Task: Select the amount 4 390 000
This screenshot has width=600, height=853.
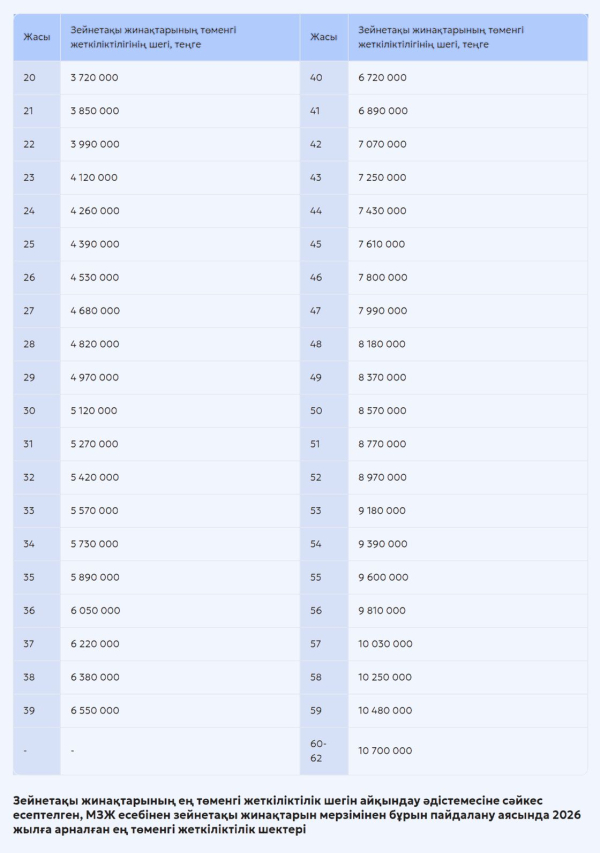Action: tap(95, 244)
